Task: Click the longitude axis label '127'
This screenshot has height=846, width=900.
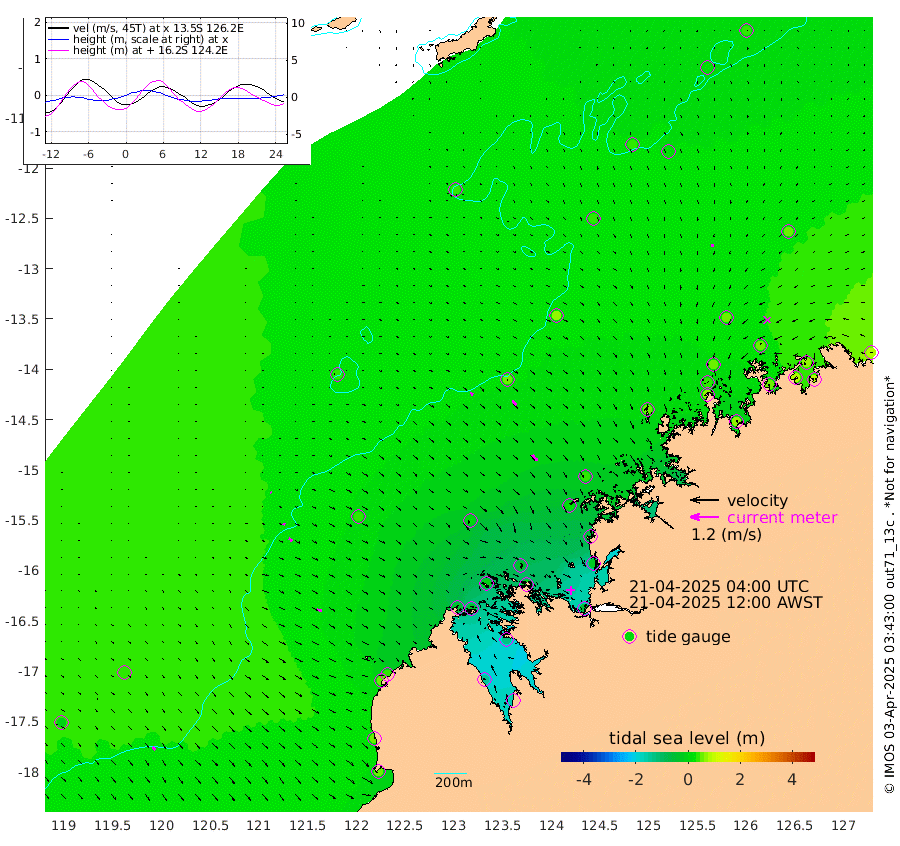Action: click(x=844, y=826)
